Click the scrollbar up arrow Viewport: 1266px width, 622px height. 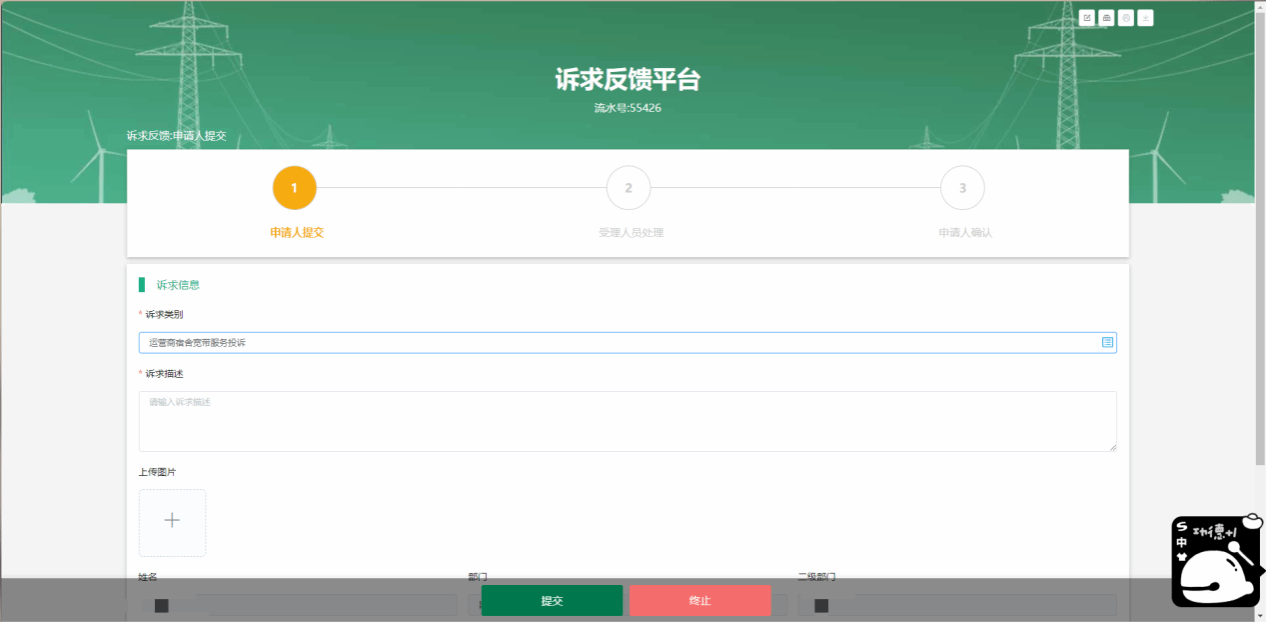click(x=1260, y=5)
